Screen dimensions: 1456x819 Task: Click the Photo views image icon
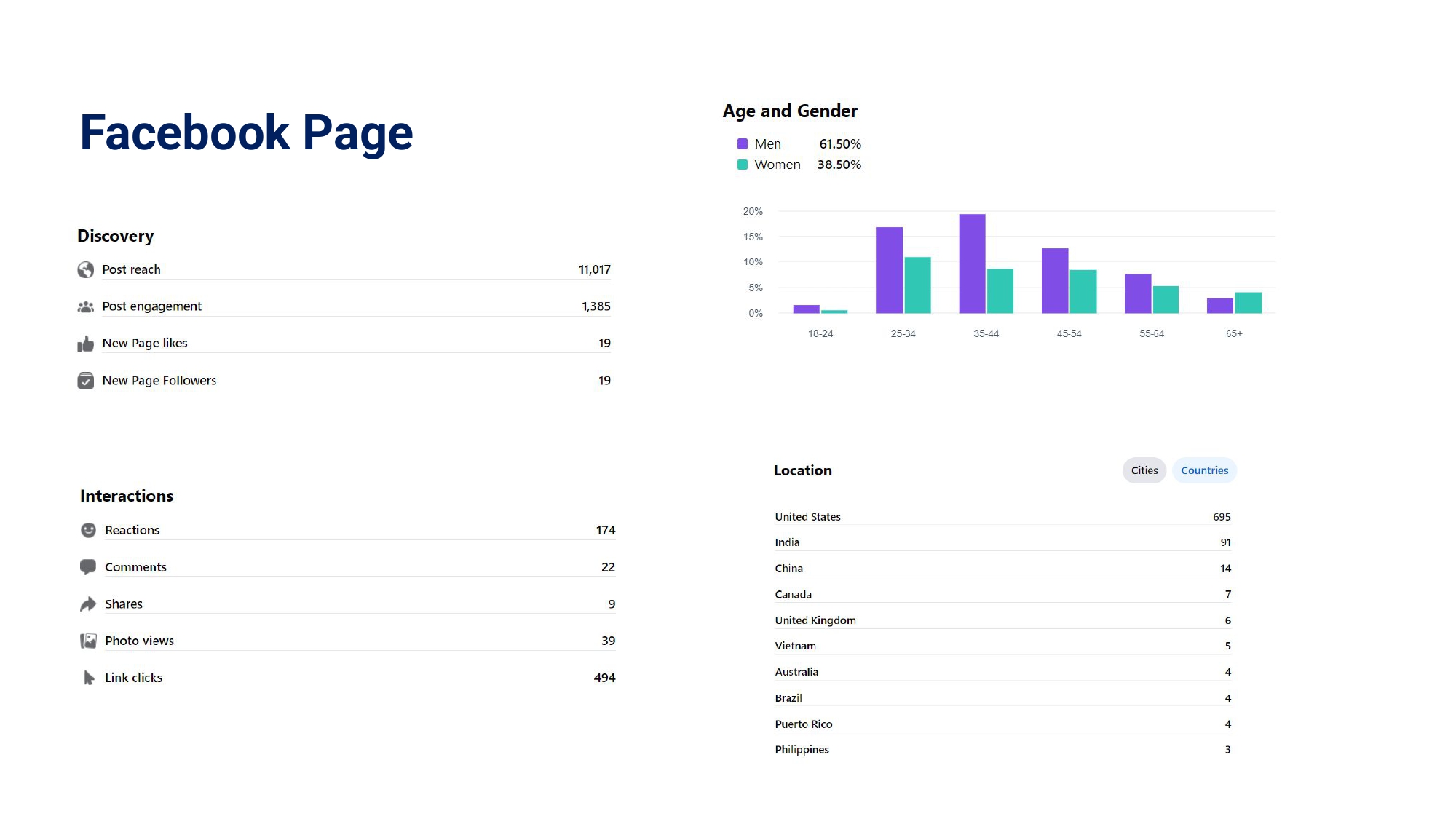tap(88, 641)
